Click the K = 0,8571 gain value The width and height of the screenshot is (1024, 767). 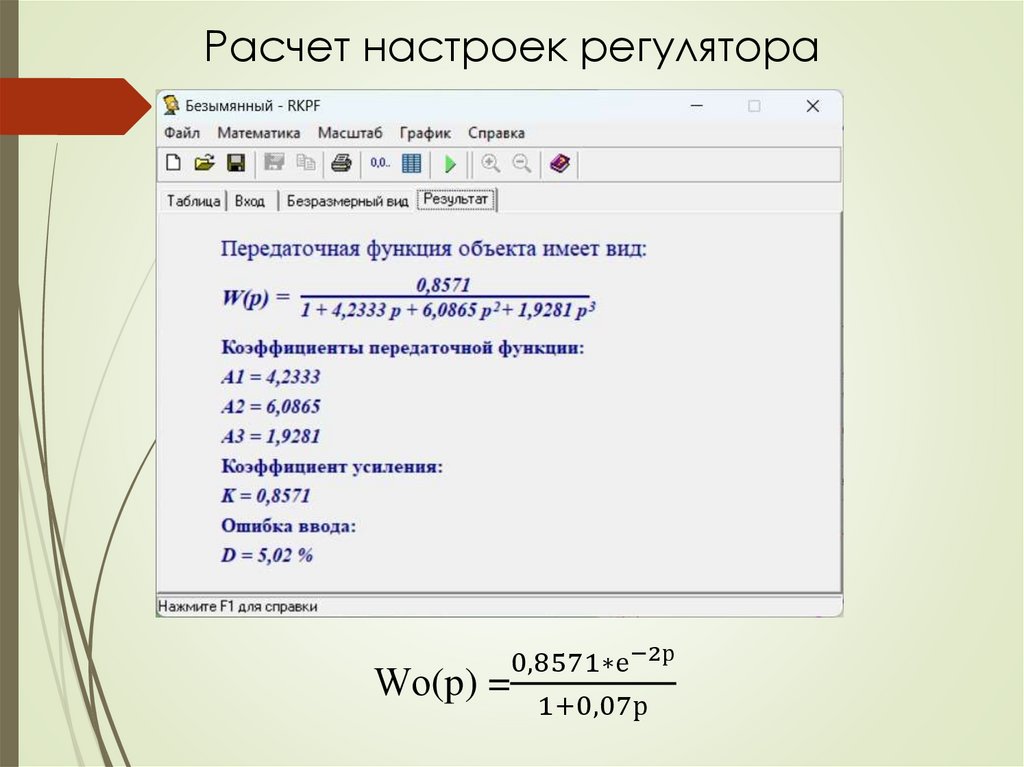point(265,495)
